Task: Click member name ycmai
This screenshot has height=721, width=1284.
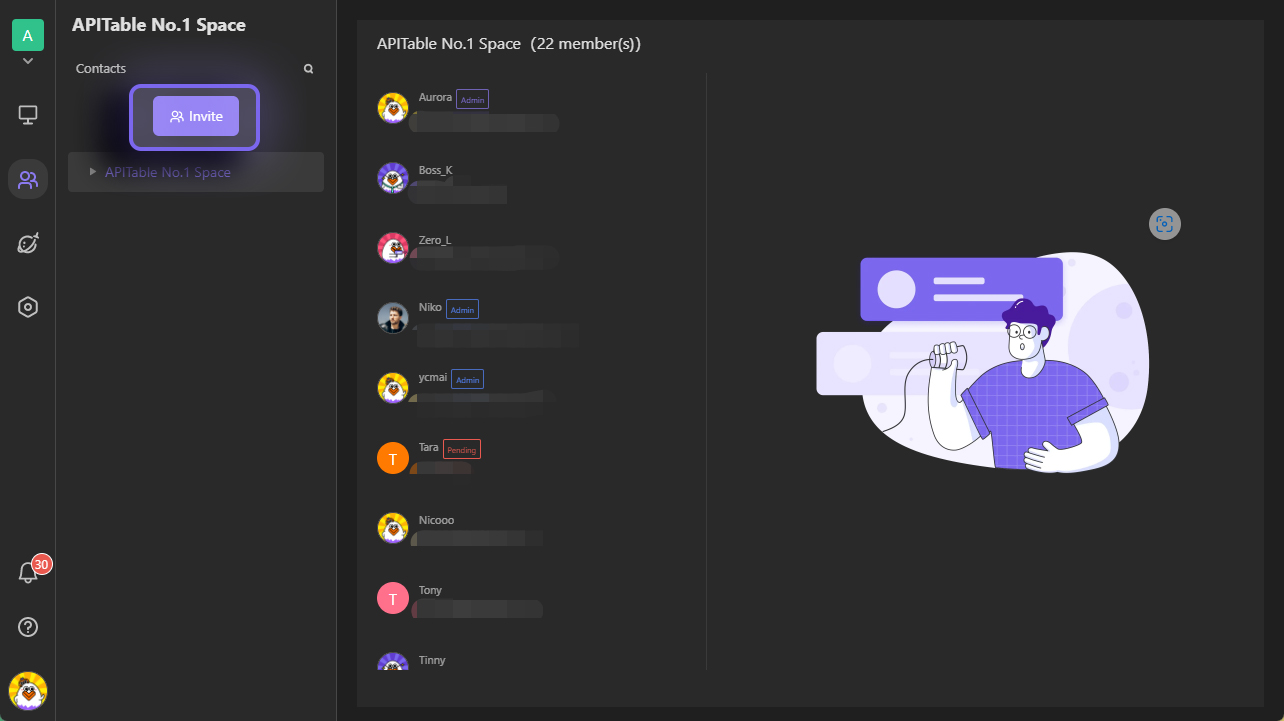Action: (433, 377)
